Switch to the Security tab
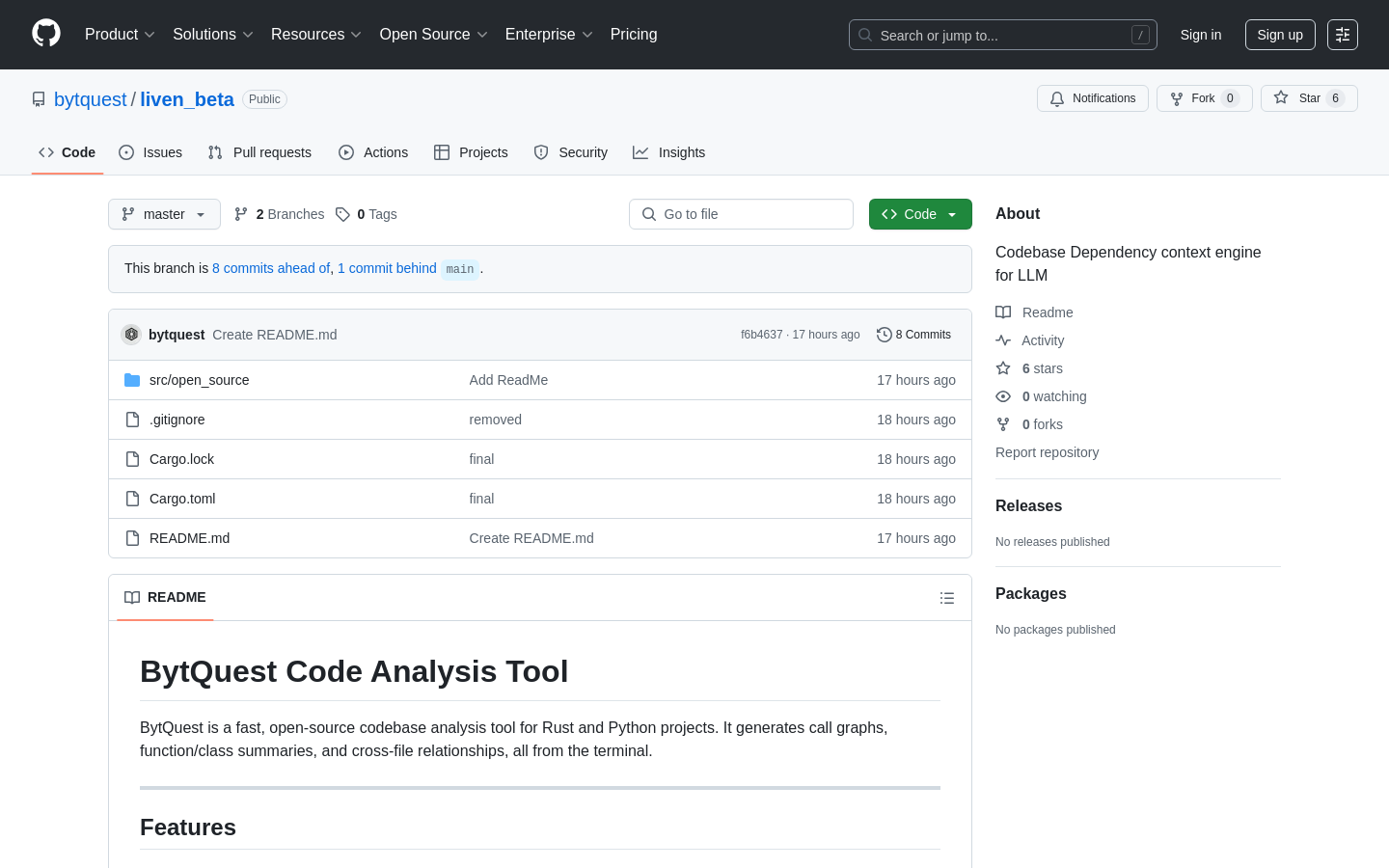Image resolution: width=1389 pixels, height=868 pixels. coord(571,152)
